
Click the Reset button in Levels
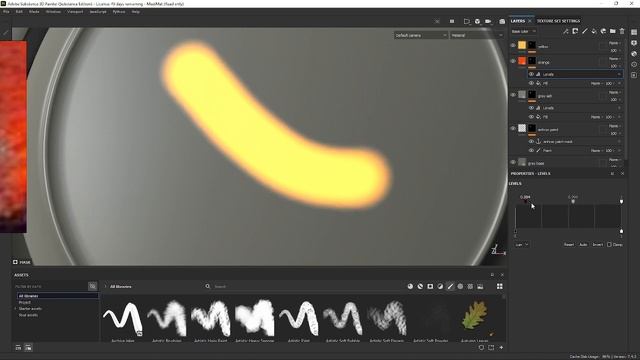click(569, 244)
